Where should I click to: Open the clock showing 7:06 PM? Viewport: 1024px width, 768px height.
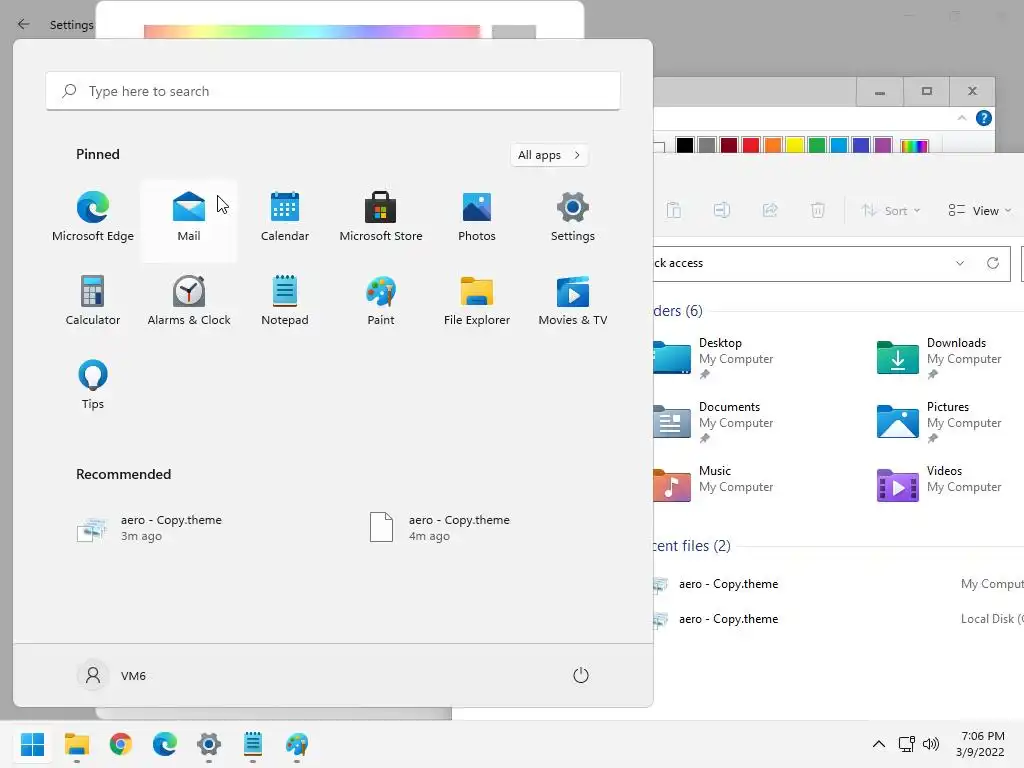[x=982, y=744]
